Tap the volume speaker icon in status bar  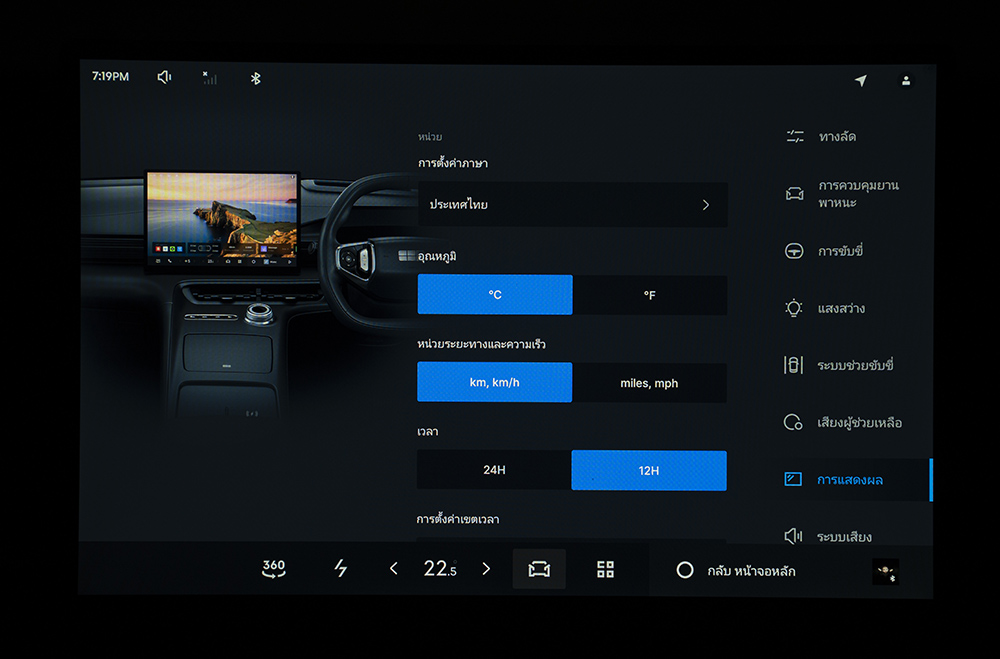coord(164,77)
